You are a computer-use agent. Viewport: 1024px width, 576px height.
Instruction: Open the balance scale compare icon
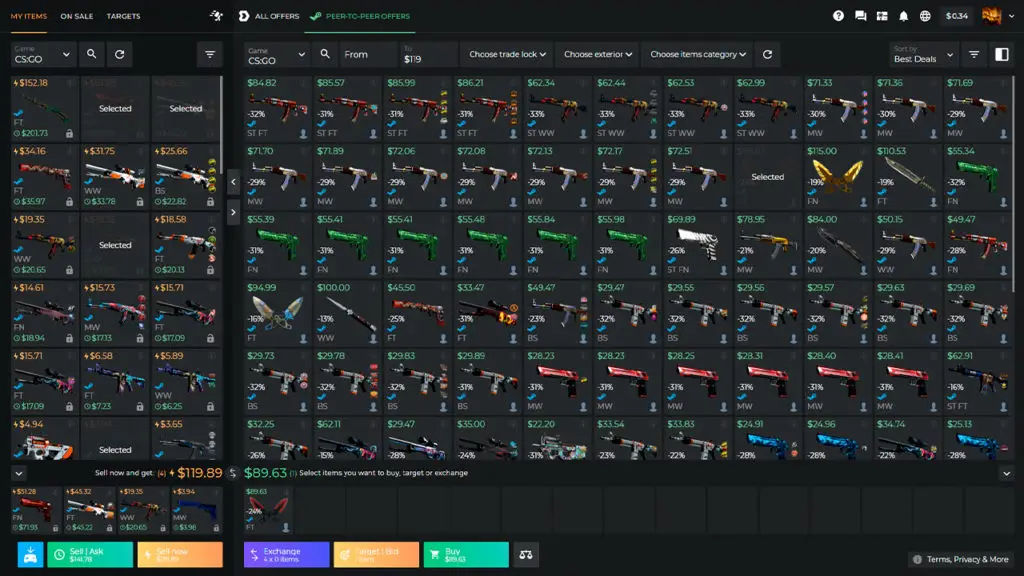click(526, 554)
